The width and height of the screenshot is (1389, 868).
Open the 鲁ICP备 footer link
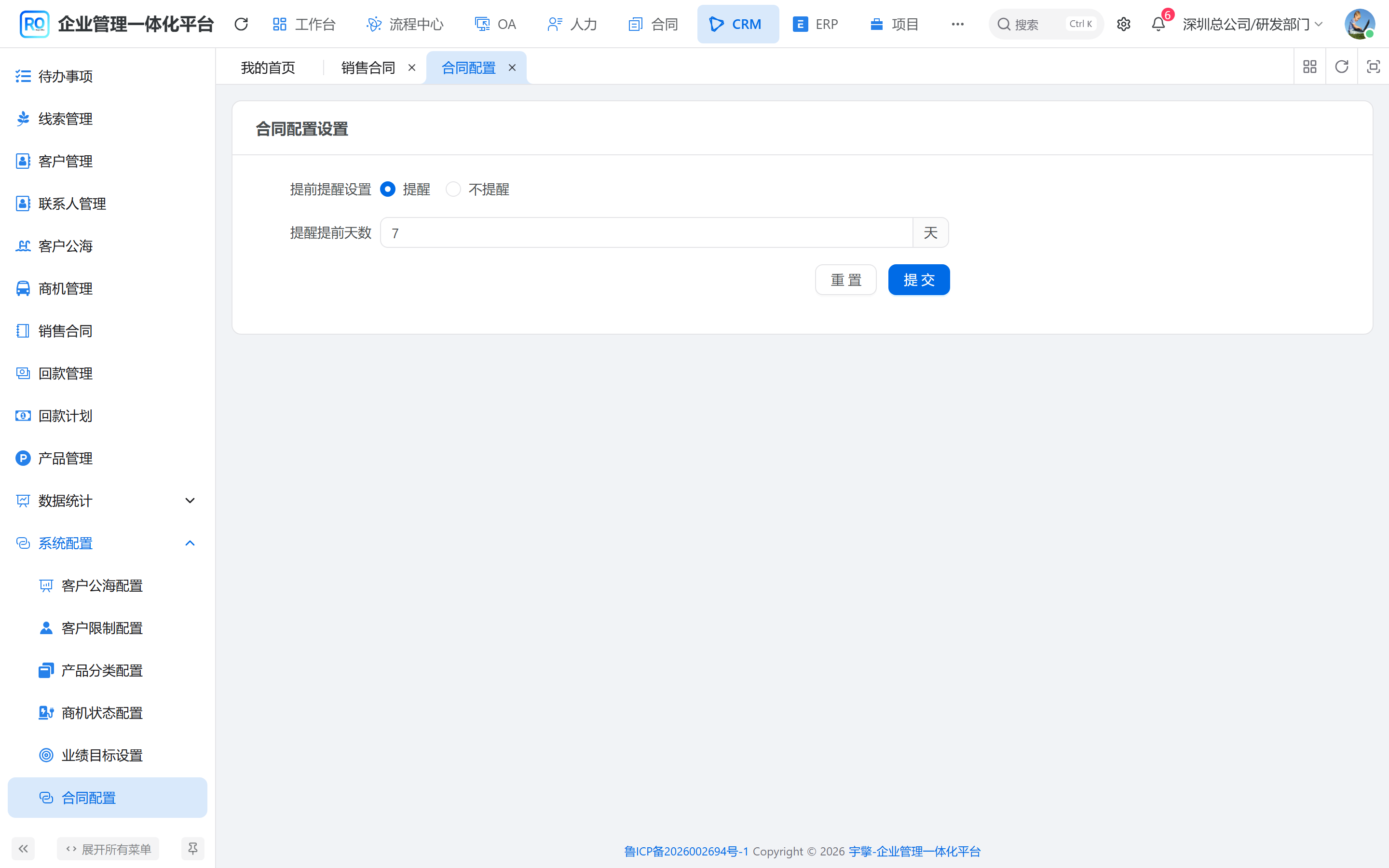pos(686,851)
